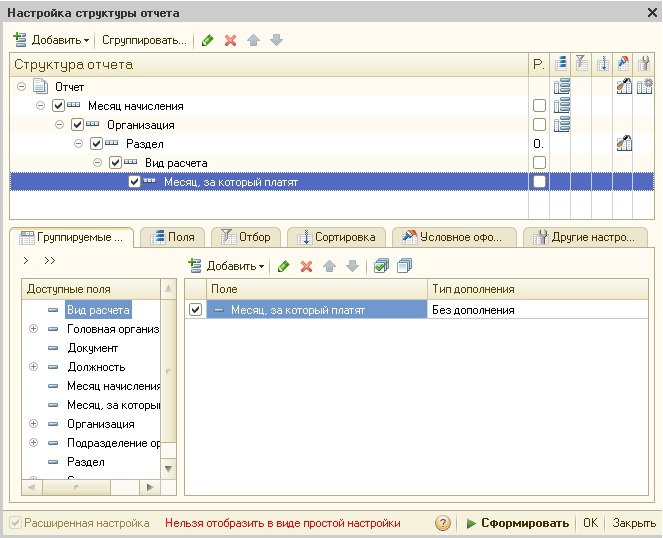Collapse the Вид расчета node

tap(97, 163)
